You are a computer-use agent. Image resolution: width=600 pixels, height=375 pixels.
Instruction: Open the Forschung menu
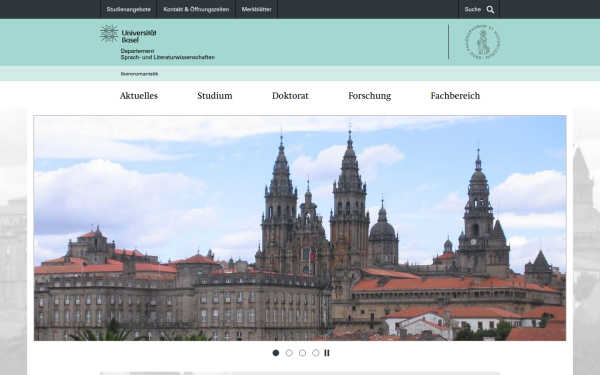[370, 96]
